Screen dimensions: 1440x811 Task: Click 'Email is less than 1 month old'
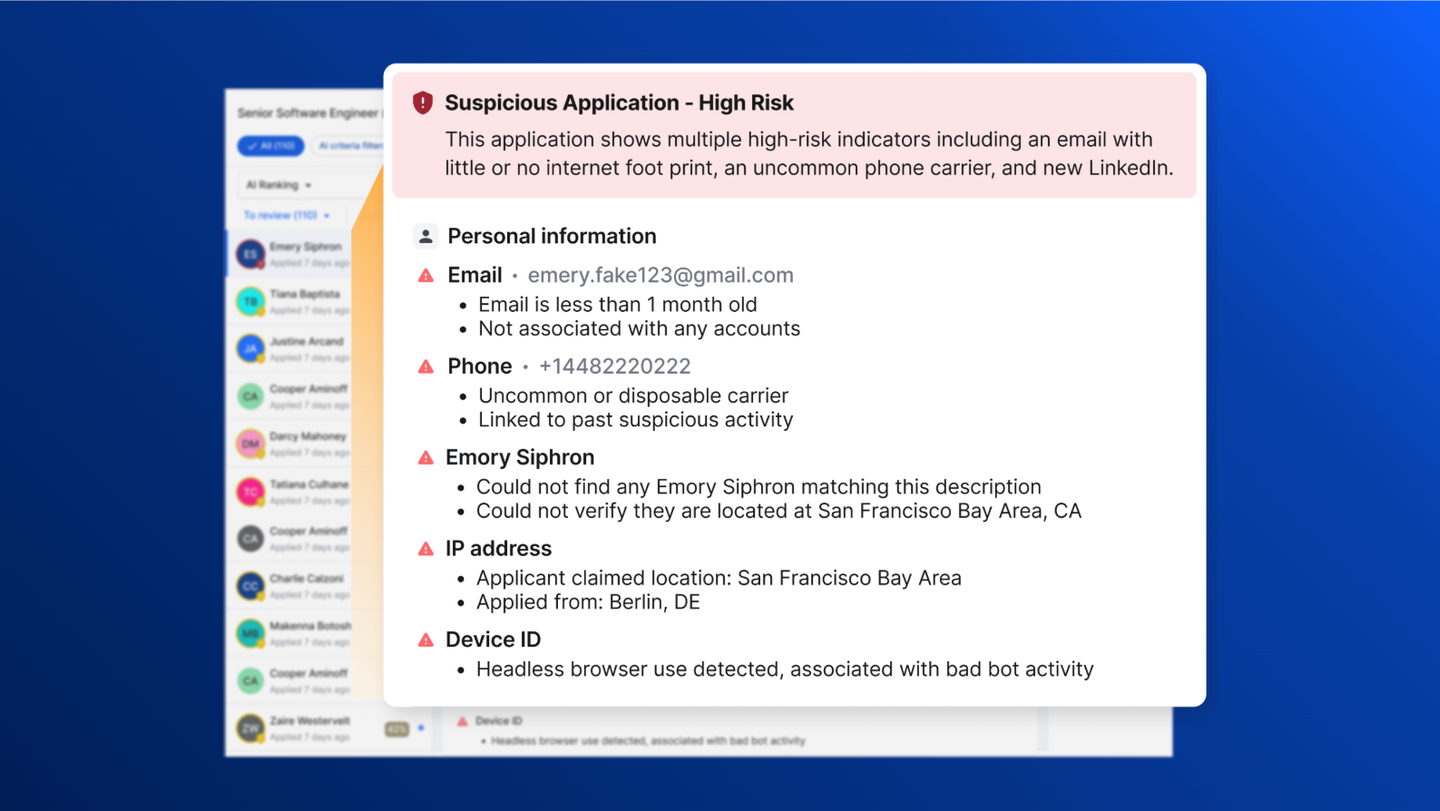(x=617, y=304)
